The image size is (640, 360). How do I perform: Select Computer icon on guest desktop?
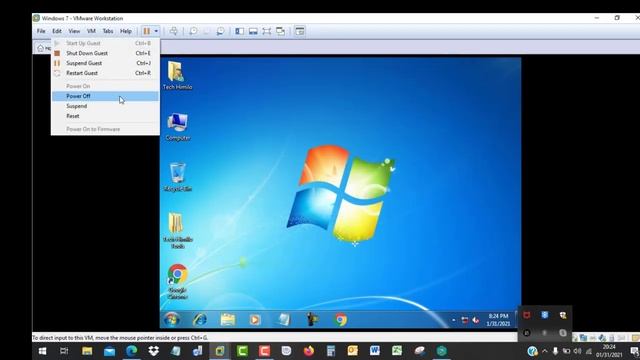click(178, 127)
